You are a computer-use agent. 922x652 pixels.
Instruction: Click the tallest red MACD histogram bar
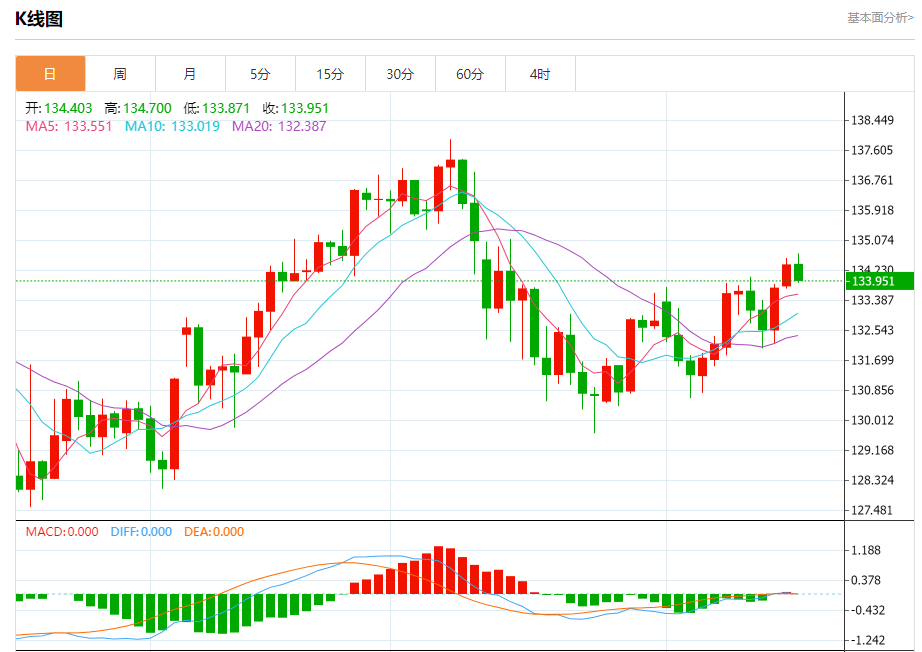[x=438, y=570]
